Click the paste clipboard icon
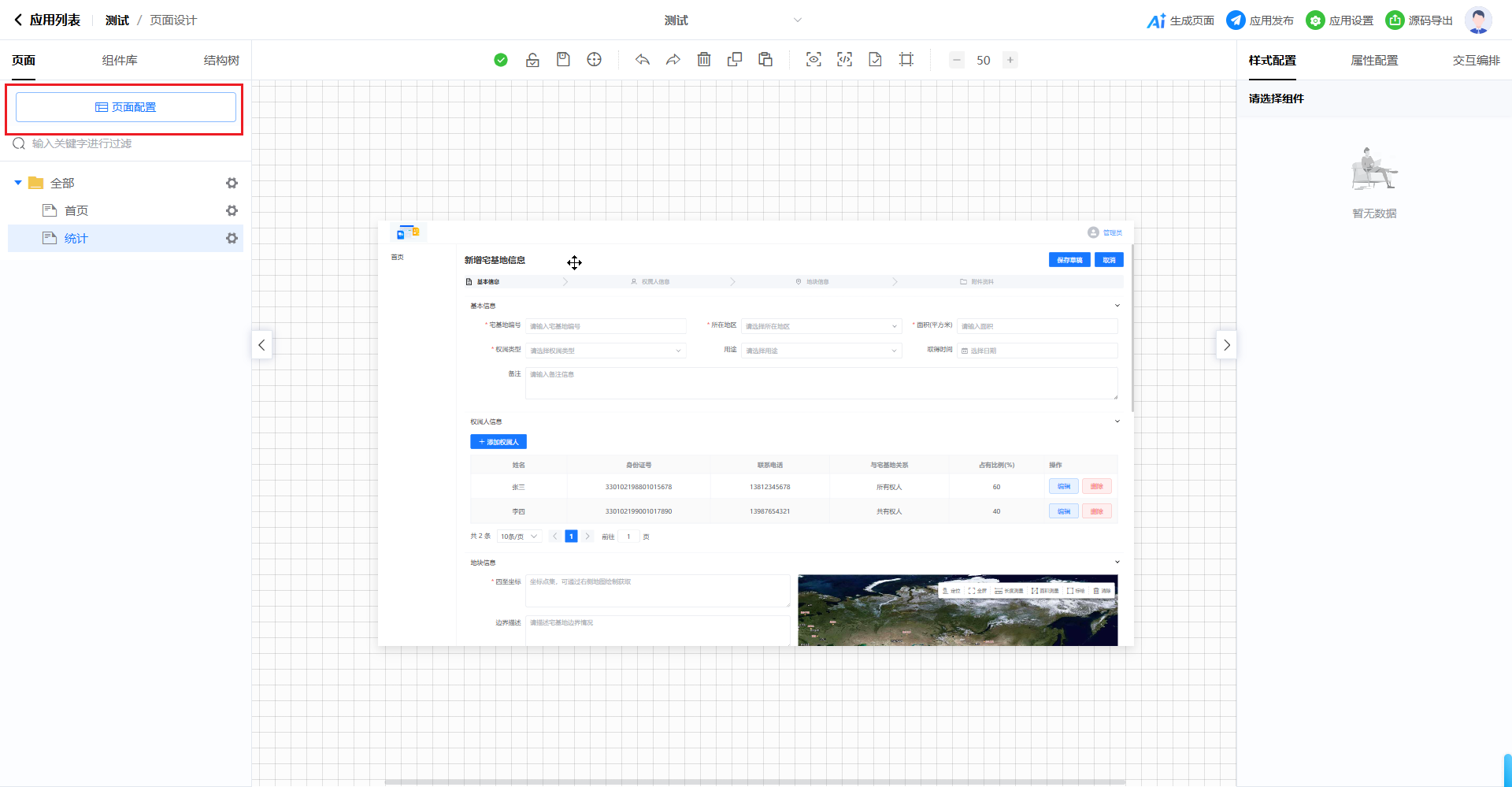The width and height of the screenshot is (1512, 787). [x=765, y=60]
